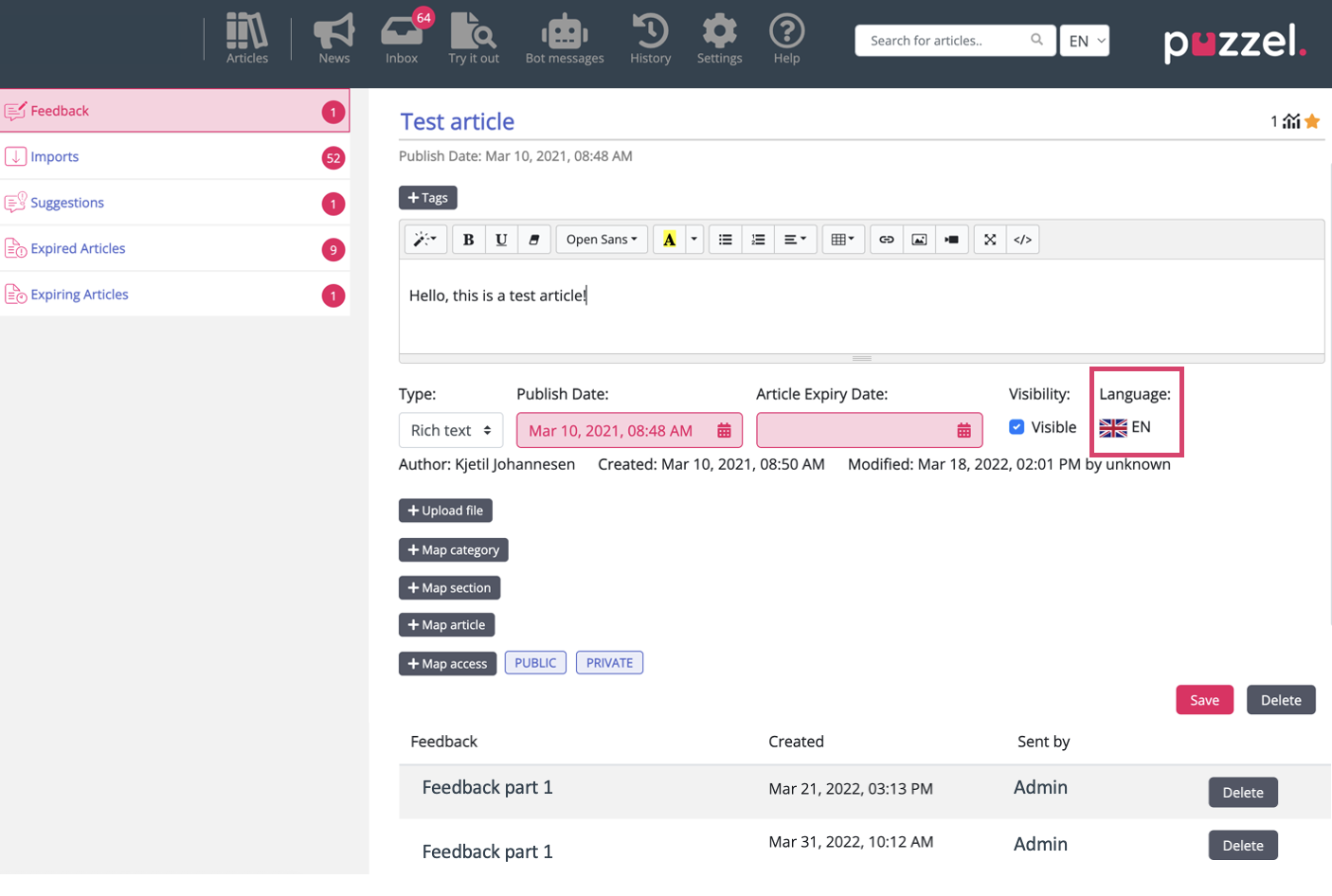Open the EN language dropdown in header

(x=1084, y=41)
